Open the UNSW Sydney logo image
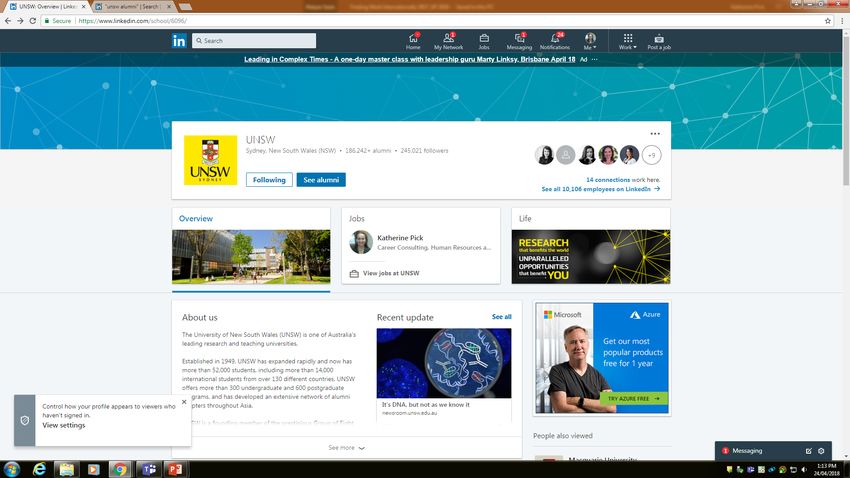The width and height of the screenshot is (850, 478). [x=210, y=160]
